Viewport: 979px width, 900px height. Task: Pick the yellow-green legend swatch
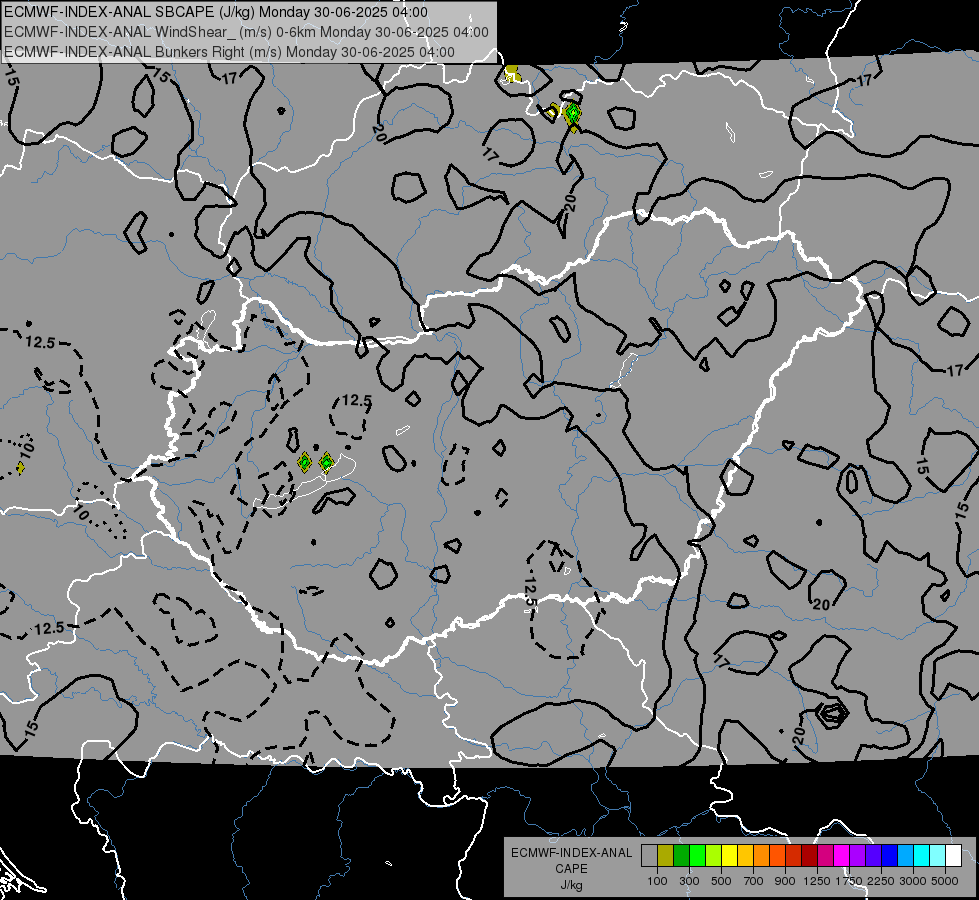pyautogui.click(x=714, y=856)
